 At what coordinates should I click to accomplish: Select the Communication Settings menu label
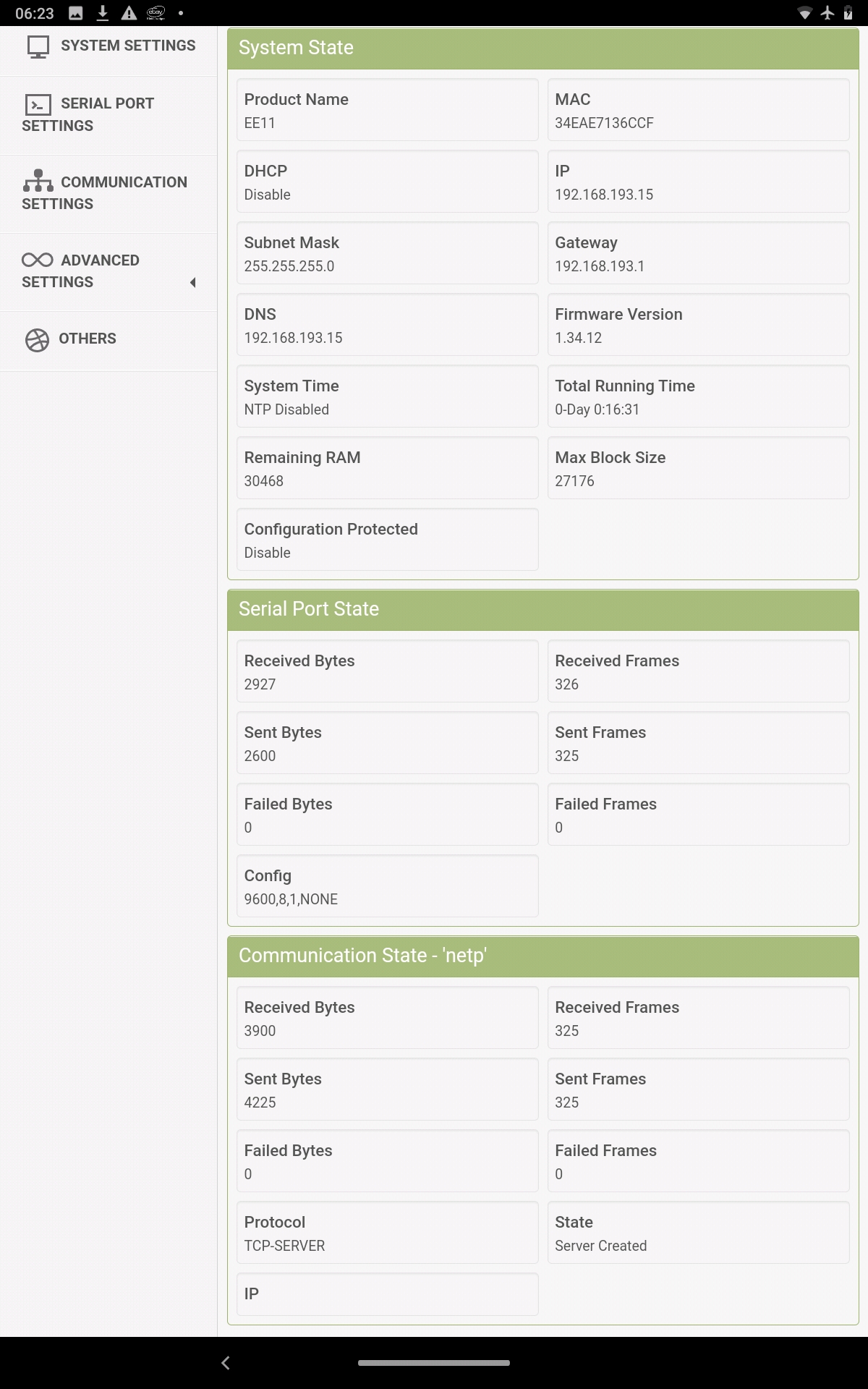point(124,182)
